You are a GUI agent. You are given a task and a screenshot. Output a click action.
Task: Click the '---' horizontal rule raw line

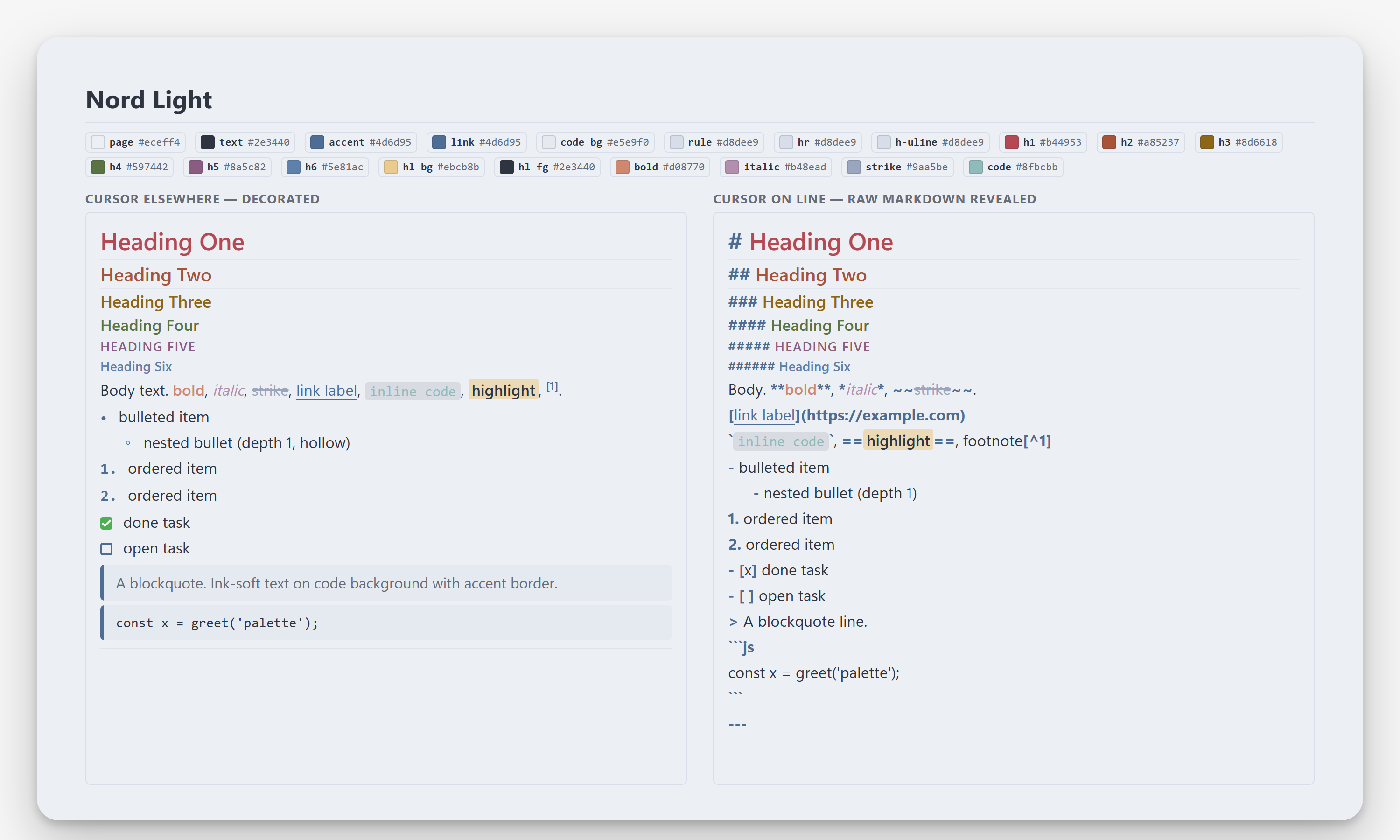[737, 725]
